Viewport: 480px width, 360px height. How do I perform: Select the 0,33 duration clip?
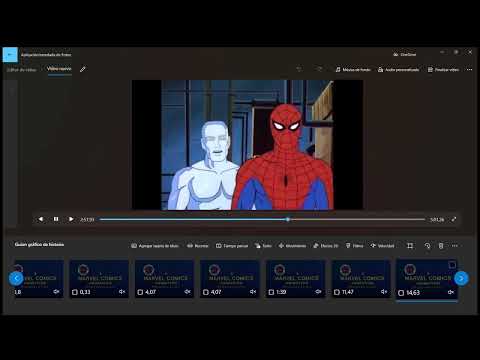click(x=99, y=279)
